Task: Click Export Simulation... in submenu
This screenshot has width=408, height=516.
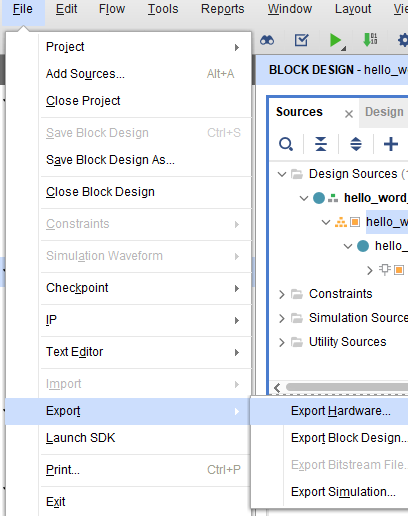Action: 329,492
